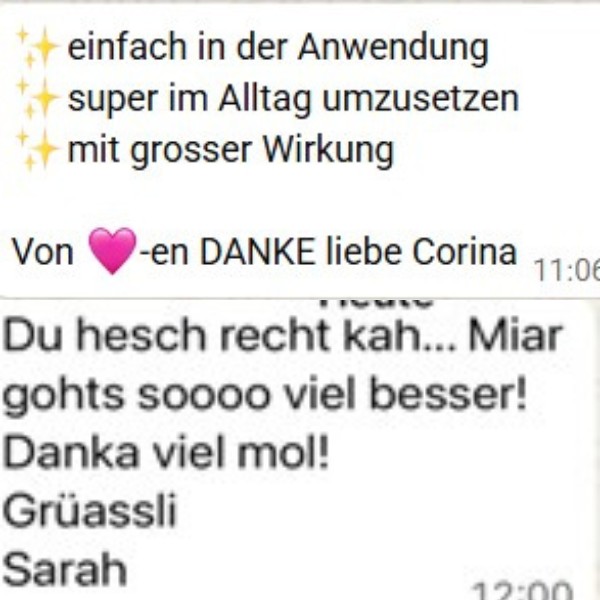Click the word 'Miar' in the lower message
The height and width of the screenshot is (600, 600).
tap(515, 336)
